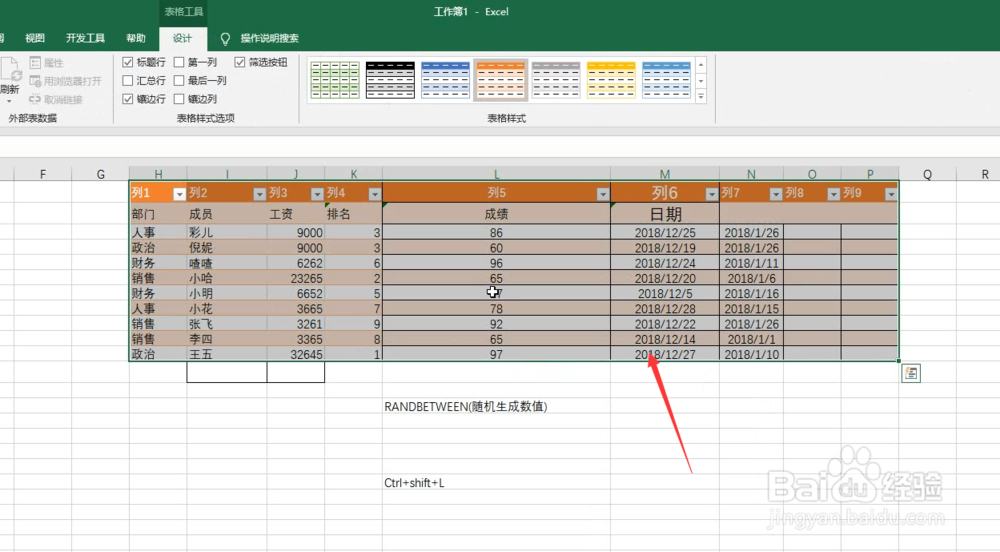The image size is (1000, 552).
Task: Open the 列9 filter dropdown
Action: coord(891,194)
